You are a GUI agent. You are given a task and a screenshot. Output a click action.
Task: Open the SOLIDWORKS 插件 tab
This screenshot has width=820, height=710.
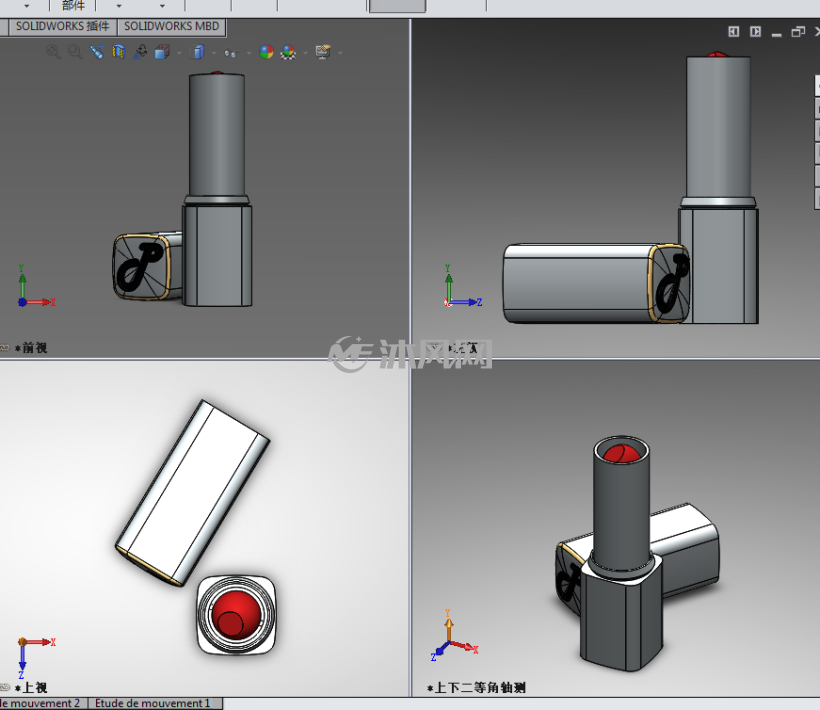[x=63, y=27]
